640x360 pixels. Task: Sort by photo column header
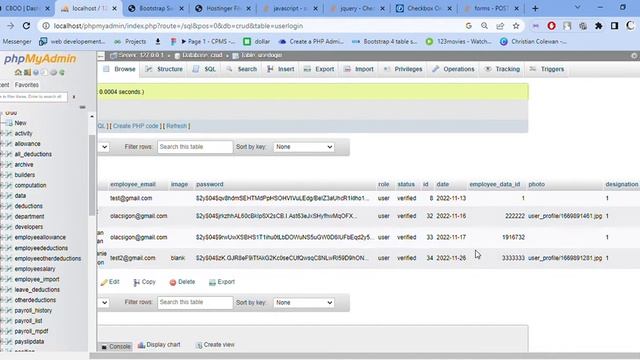pos(536,184)
